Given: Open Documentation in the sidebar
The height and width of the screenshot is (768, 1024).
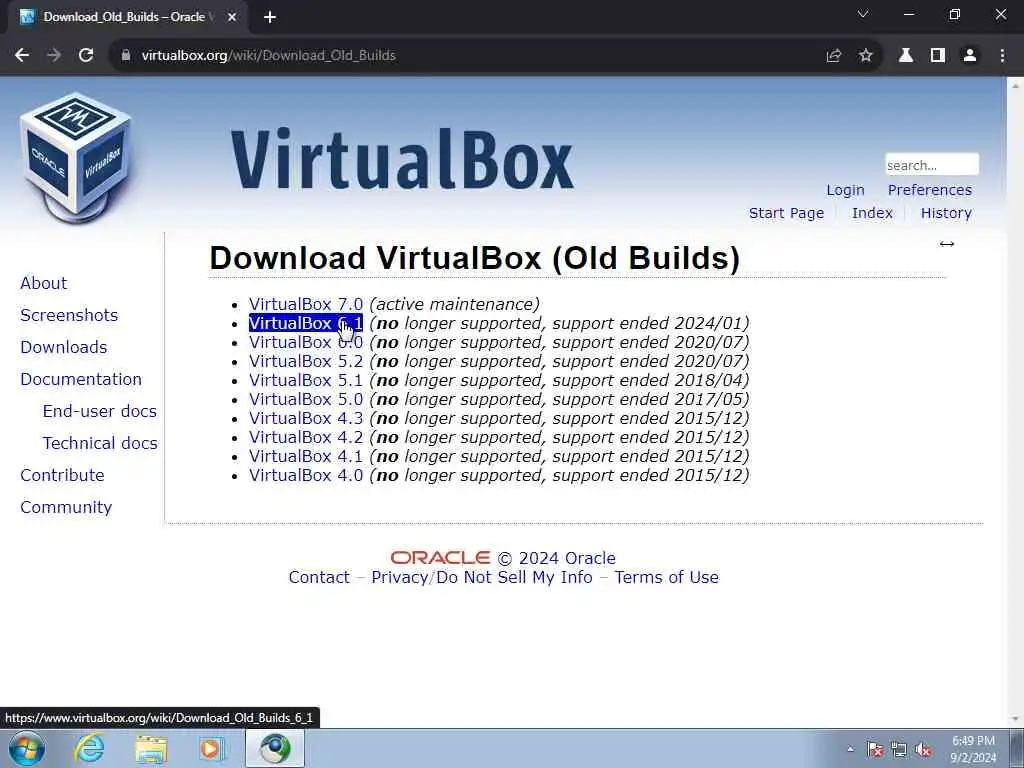Looking at the screenshot, I should (x=81, y=379).
